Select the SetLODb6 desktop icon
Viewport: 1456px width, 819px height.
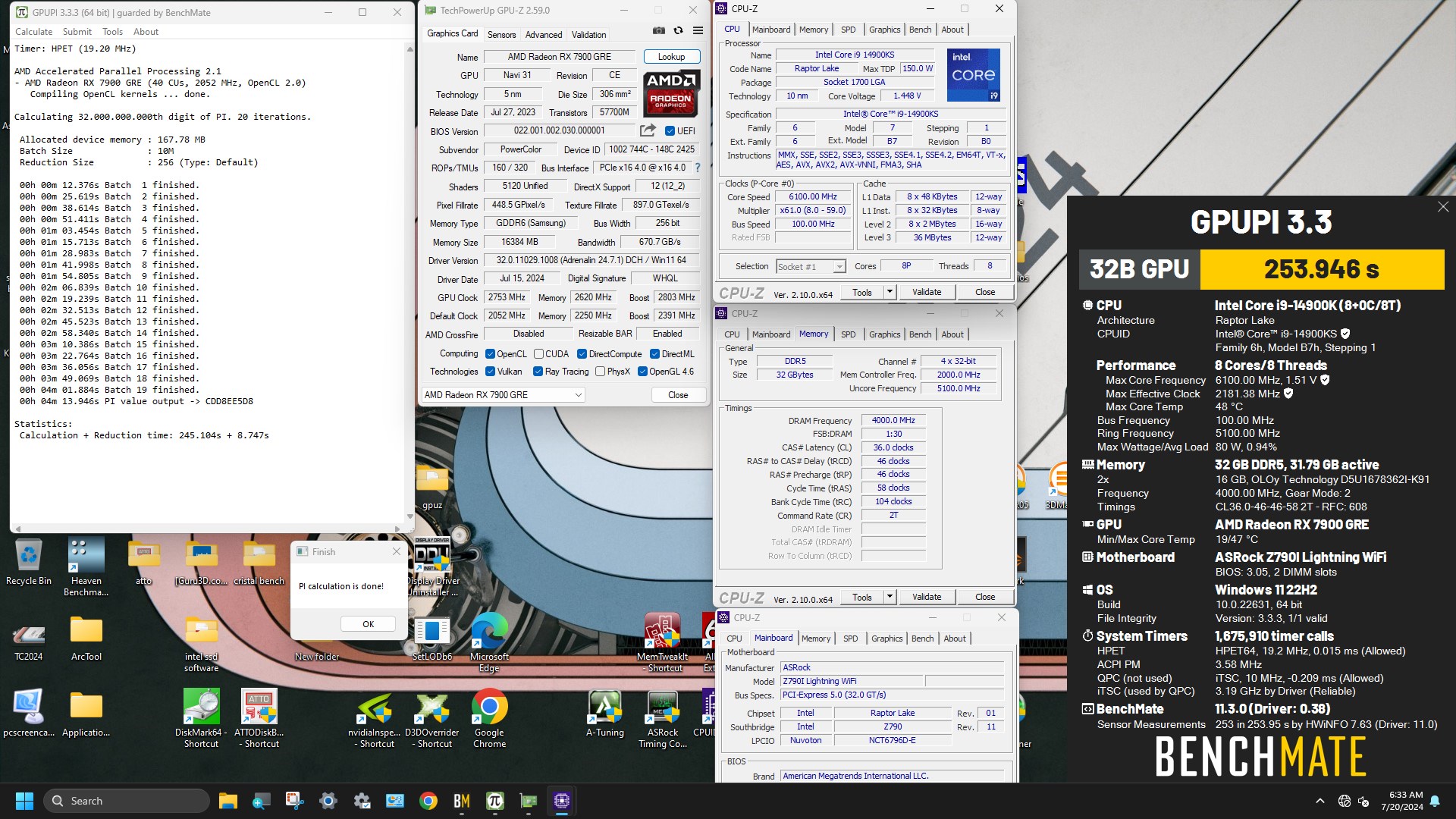point(432,639)
